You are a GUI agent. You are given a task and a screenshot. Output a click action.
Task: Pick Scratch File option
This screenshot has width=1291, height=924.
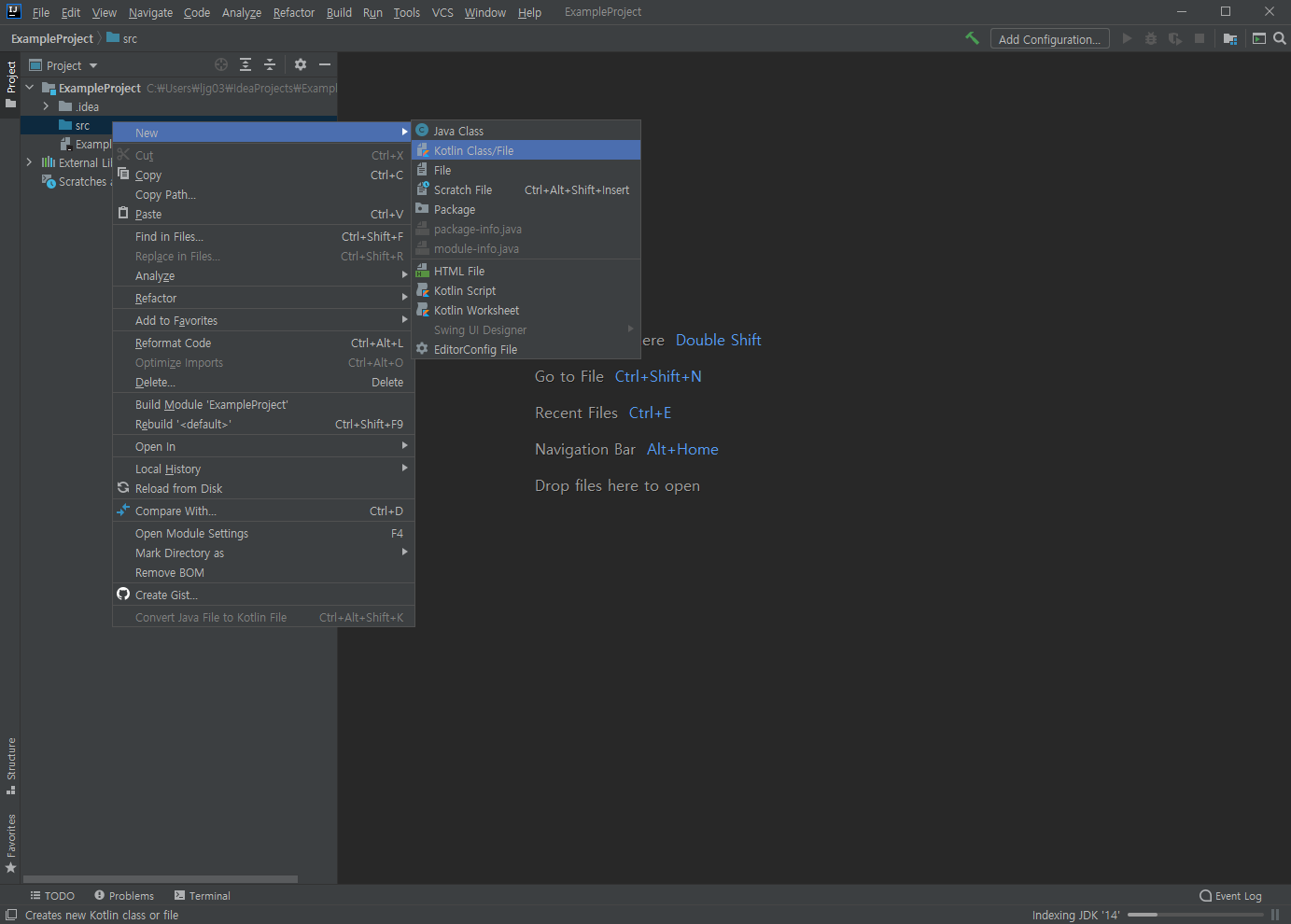526,189
